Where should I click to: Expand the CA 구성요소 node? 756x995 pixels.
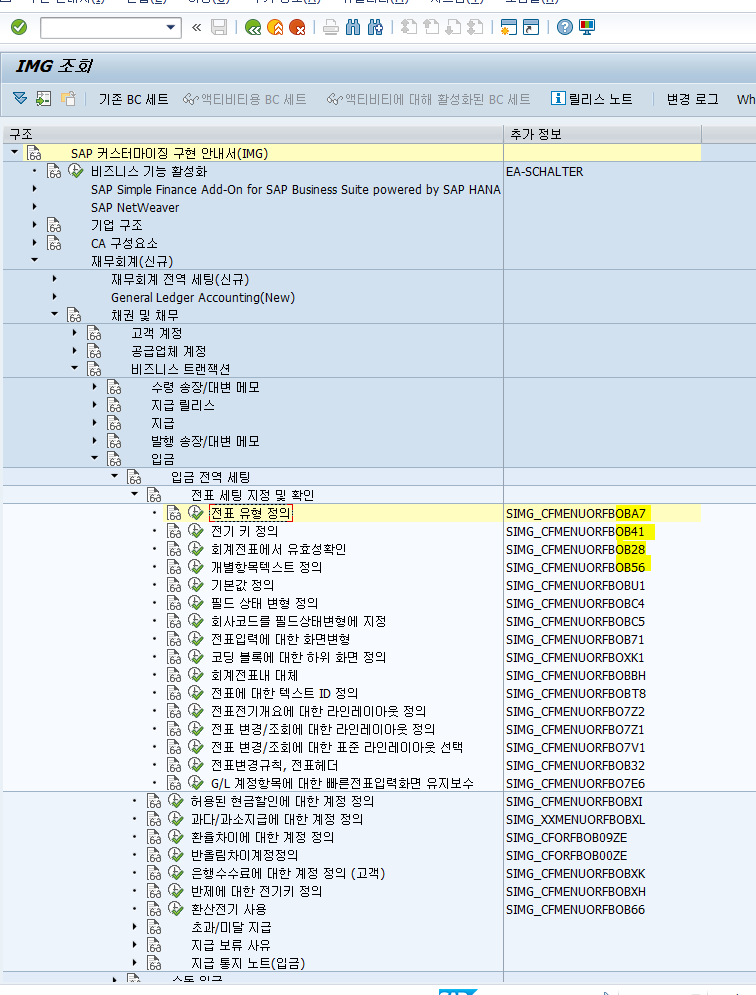(x=34, y=242)
